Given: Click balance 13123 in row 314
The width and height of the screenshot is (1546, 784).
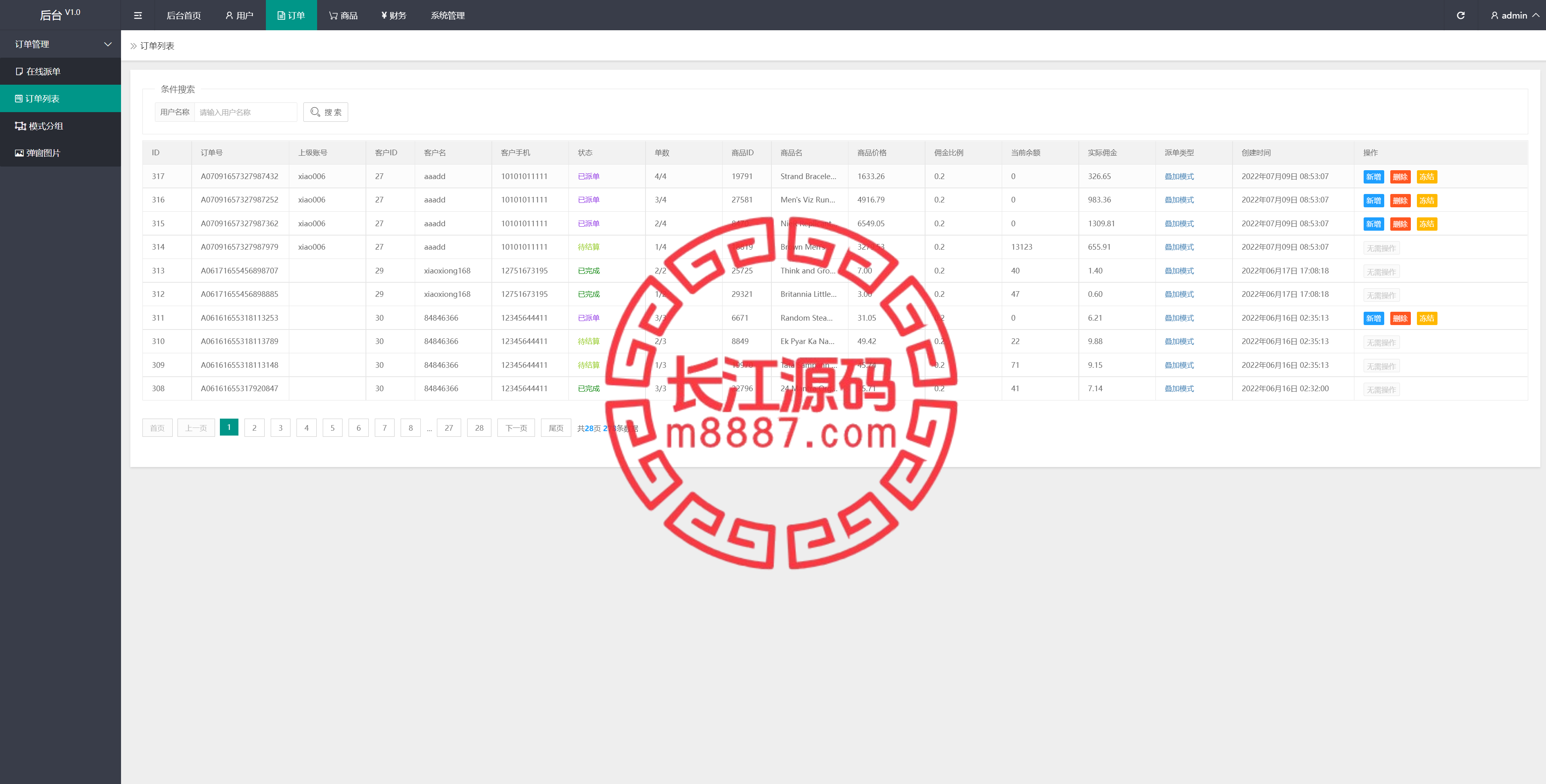Looking at the screenshot, I should 1022,247.
